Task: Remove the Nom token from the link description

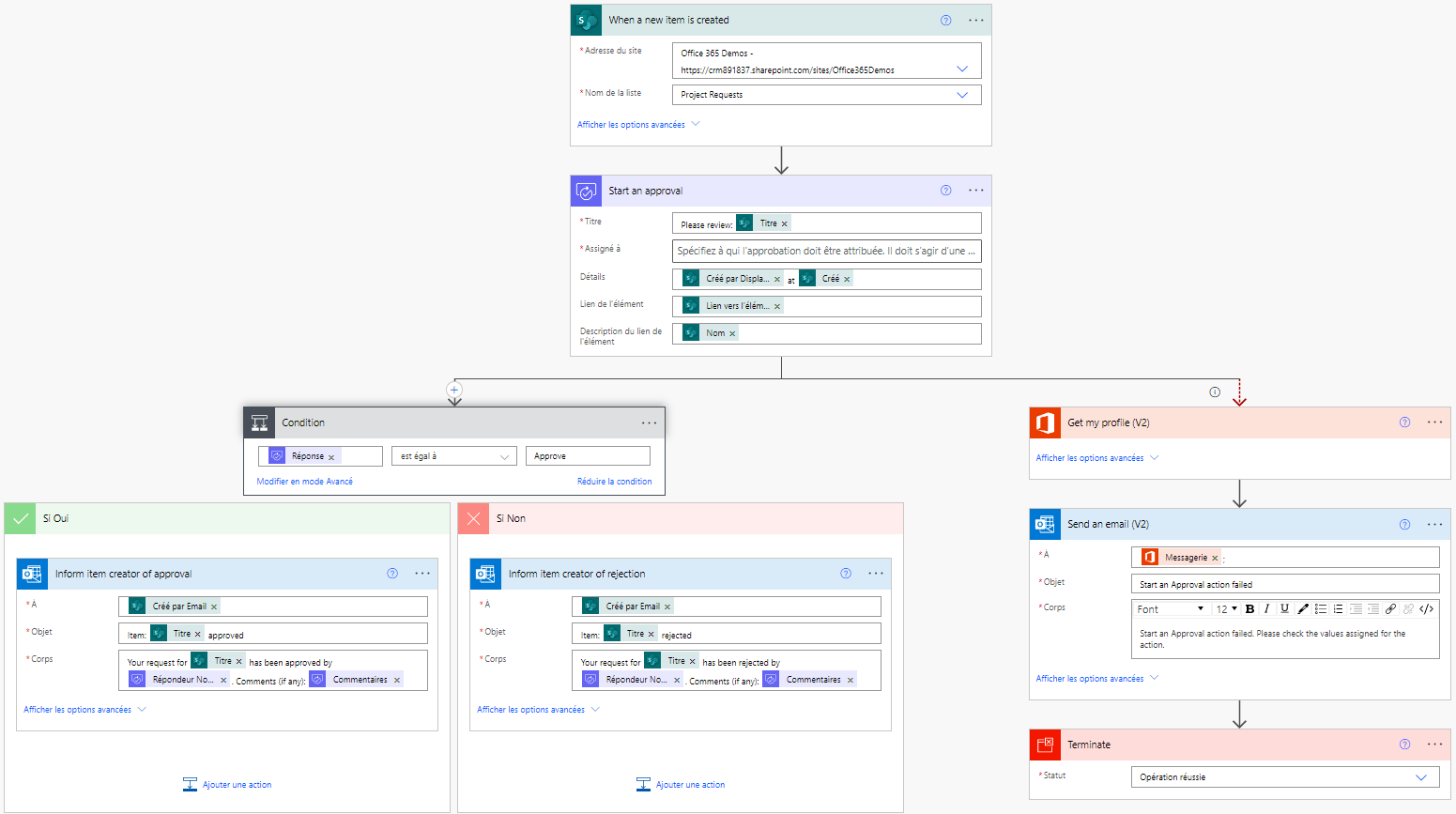Action: pos(732,334)
